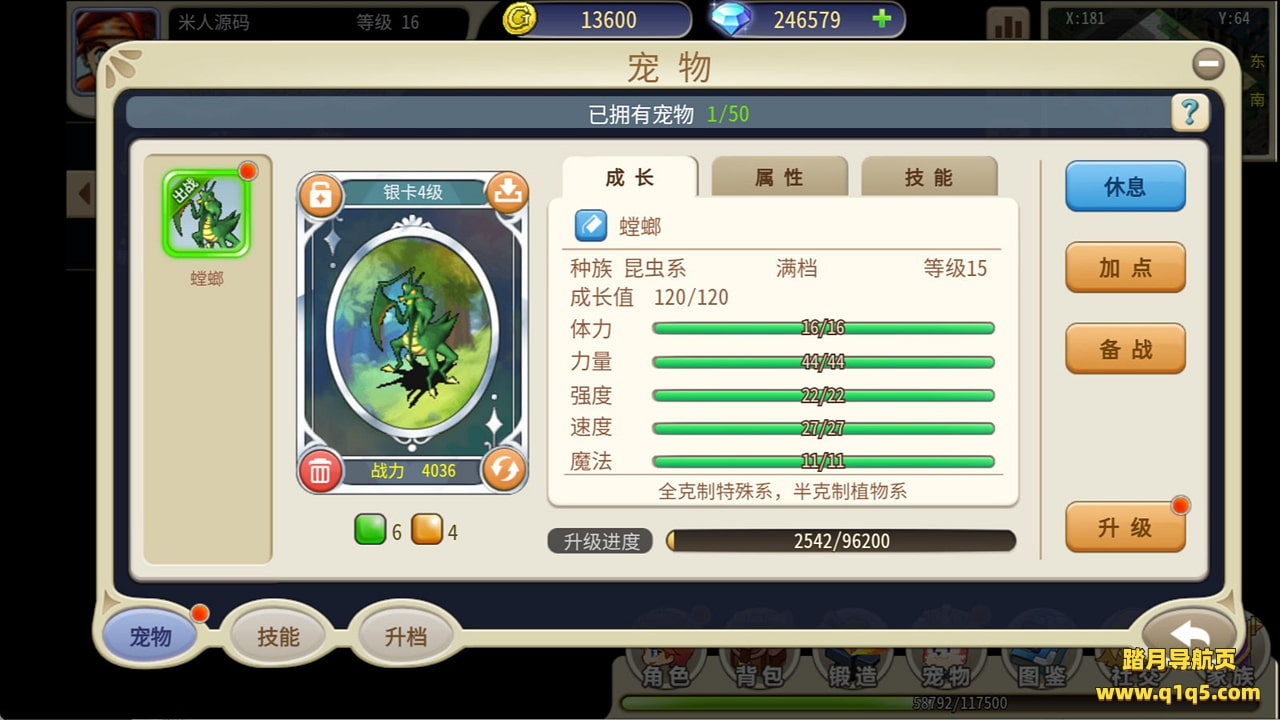Tap the green plus next to diamonds

(882, 19)
